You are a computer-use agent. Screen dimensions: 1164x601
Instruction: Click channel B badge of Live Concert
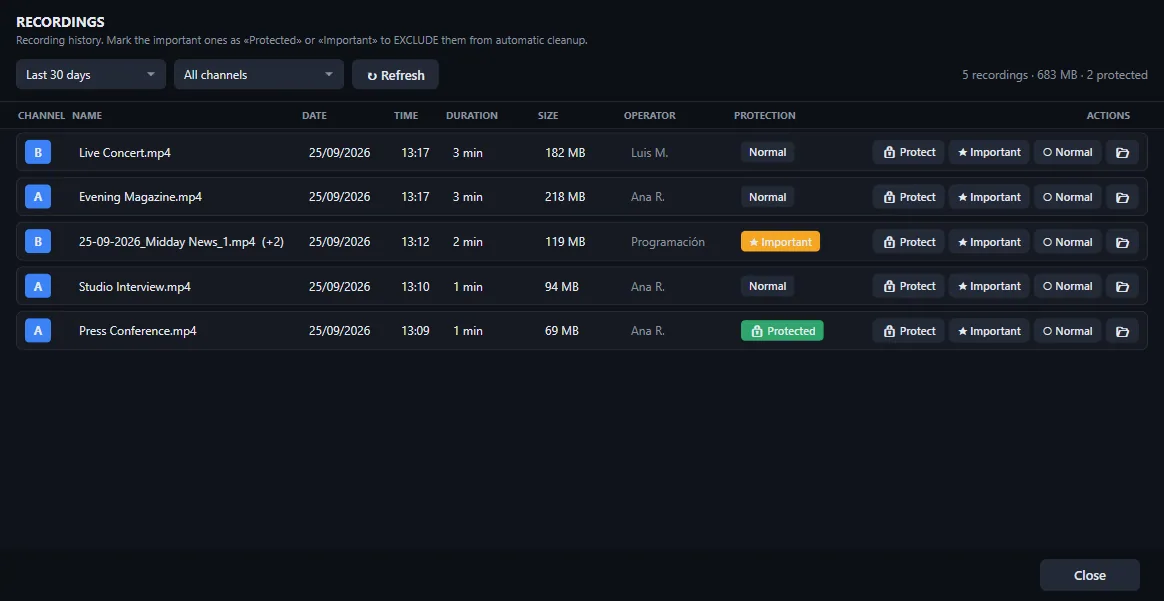(38, 152)
